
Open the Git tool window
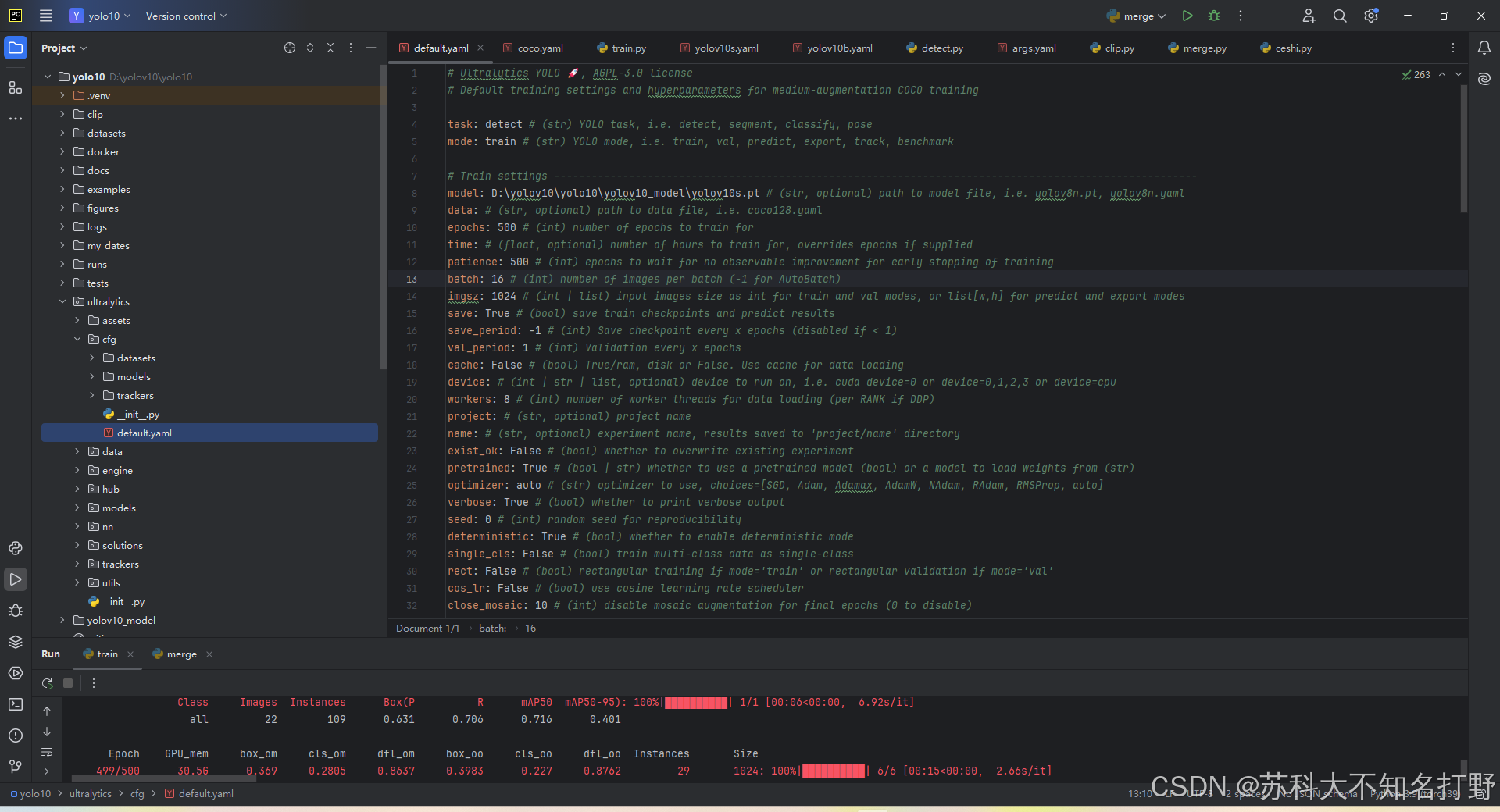pos(16,767)
